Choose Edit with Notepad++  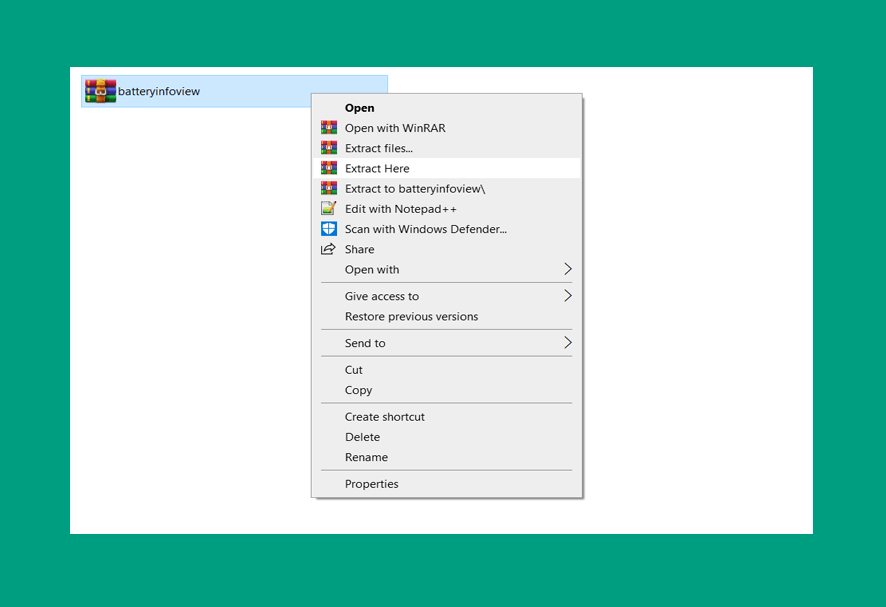point(446,209)
